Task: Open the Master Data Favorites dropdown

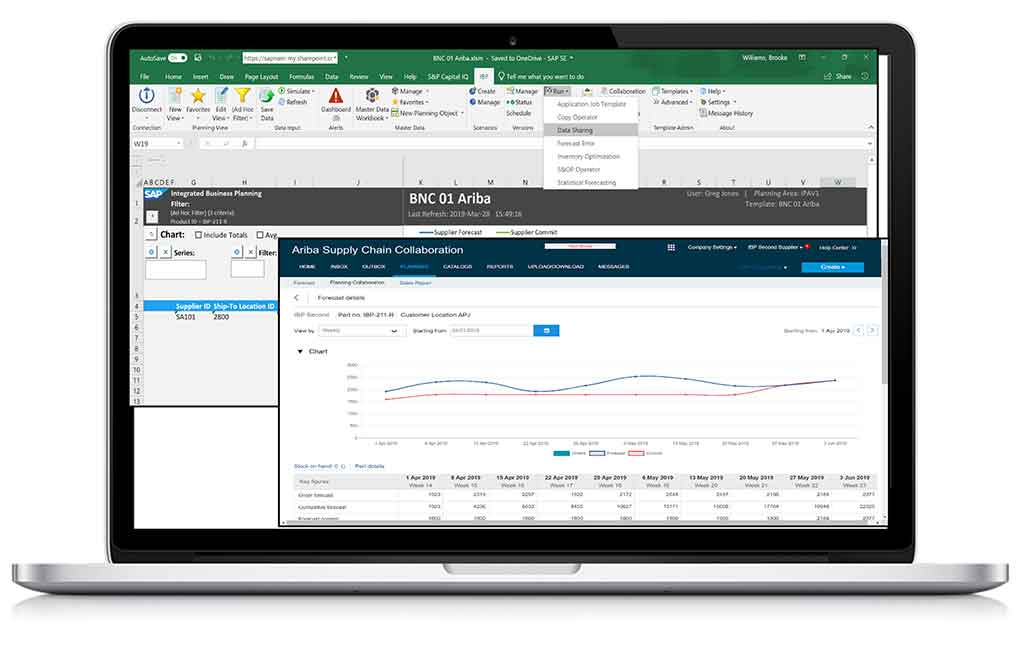Action: pos(410,102)
